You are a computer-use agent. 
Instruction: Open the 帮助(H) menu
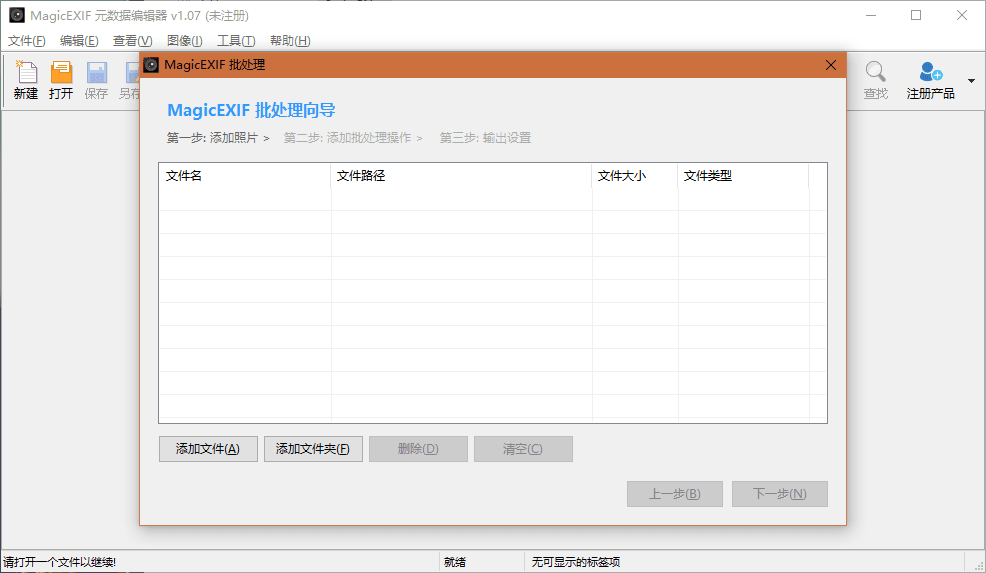pyautogui.click(x=290, y=41)
